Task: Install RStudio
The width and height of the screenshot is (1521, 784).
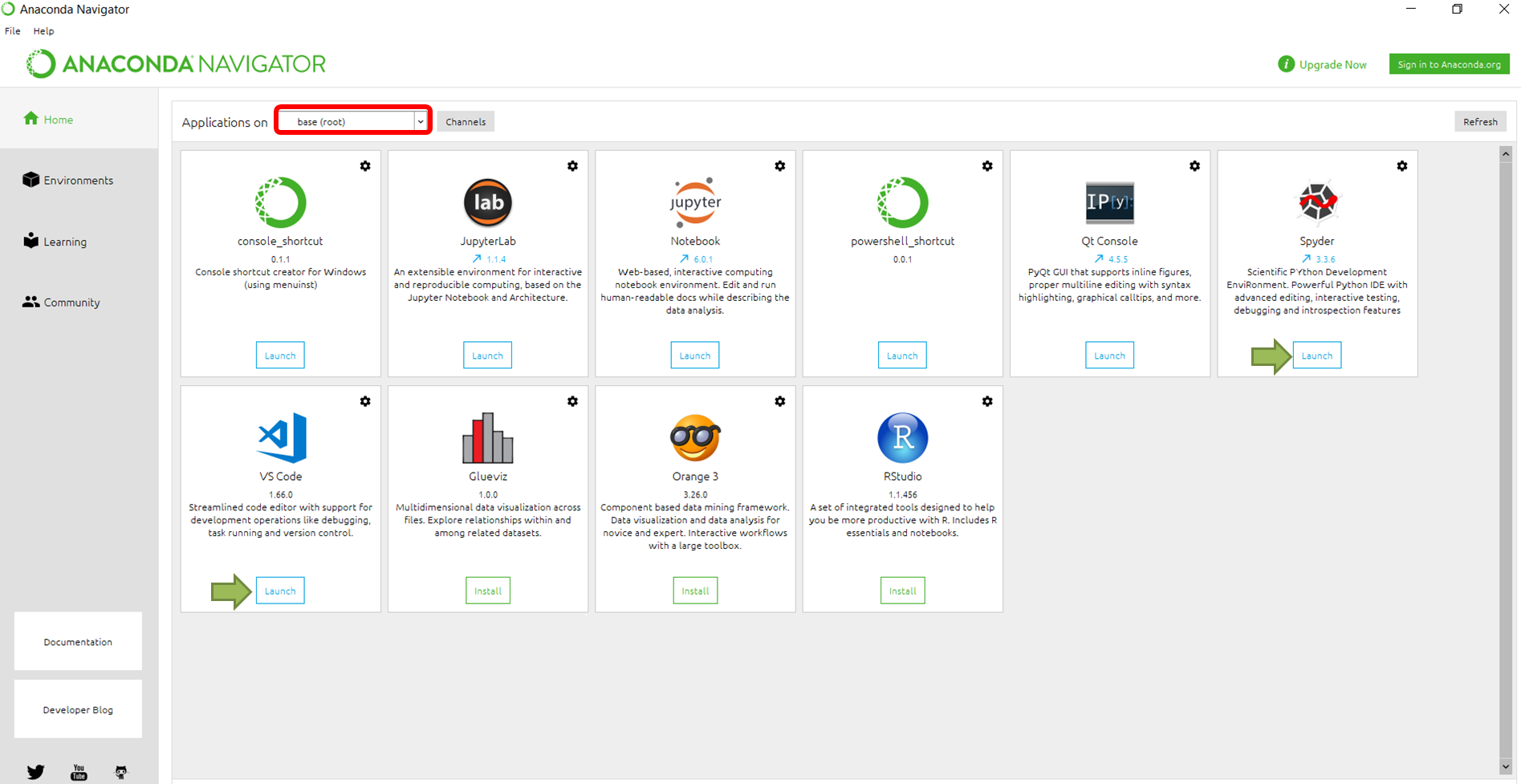Action: pyautogui.click(x=902, y=591)
